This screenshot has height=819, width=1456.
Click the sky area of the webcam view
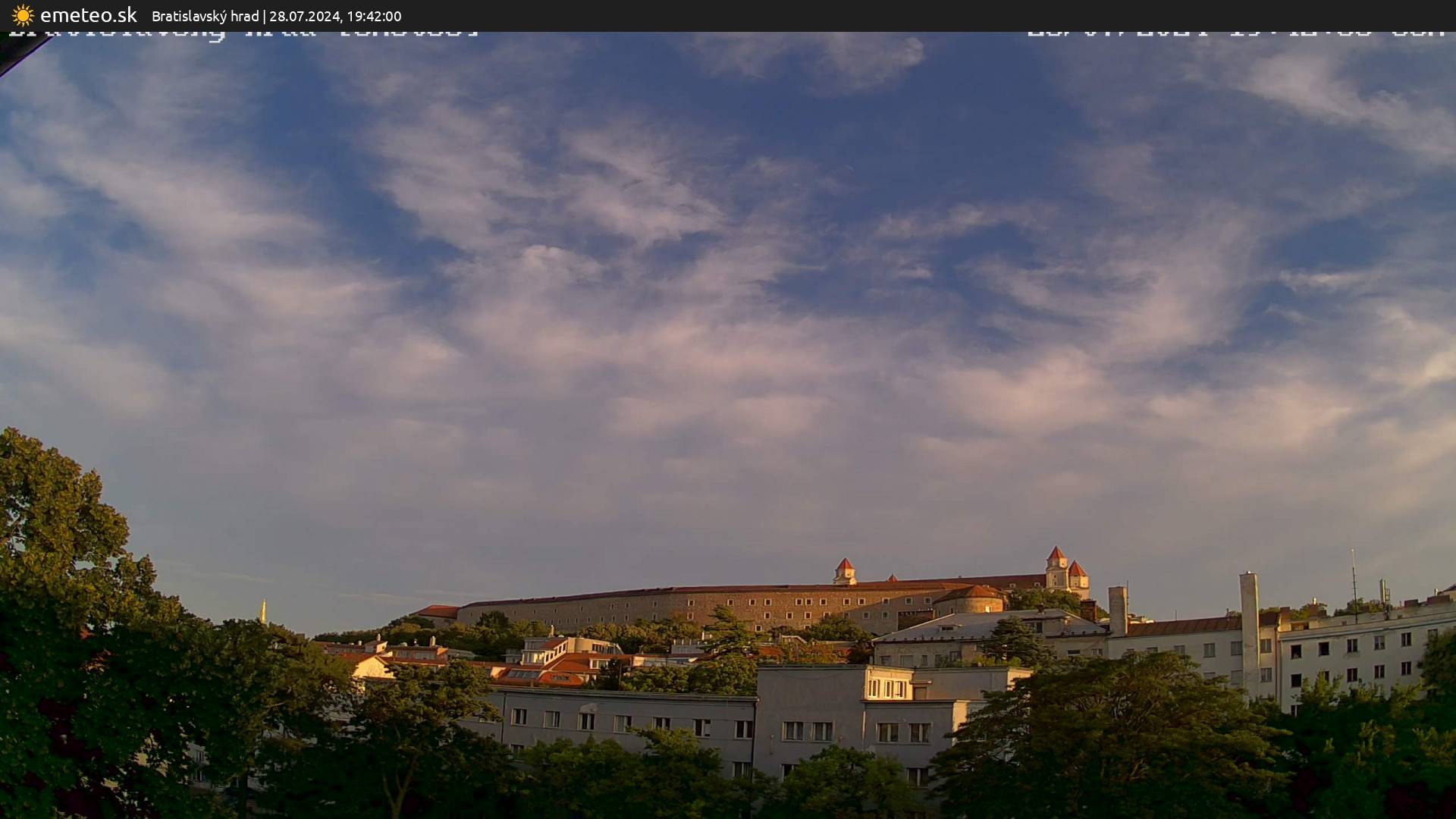pos(728,265)
